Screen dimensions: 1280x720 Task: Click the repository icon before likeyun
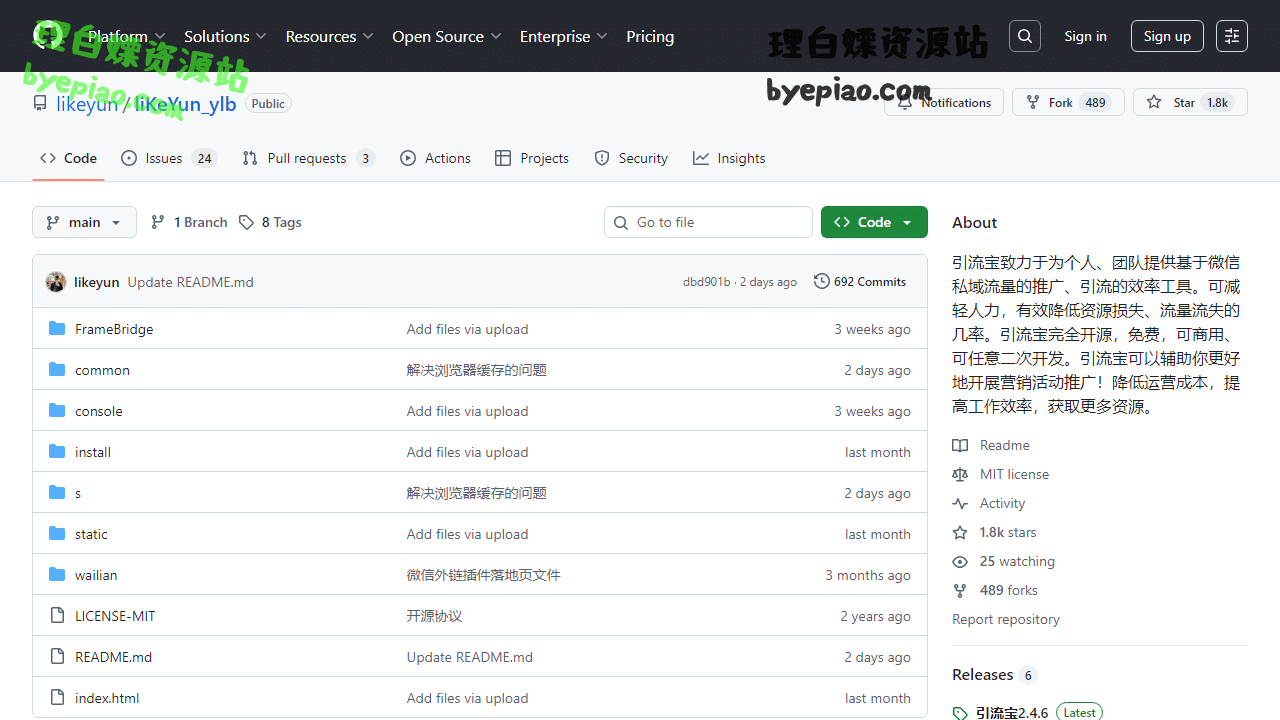pos(40,103)
